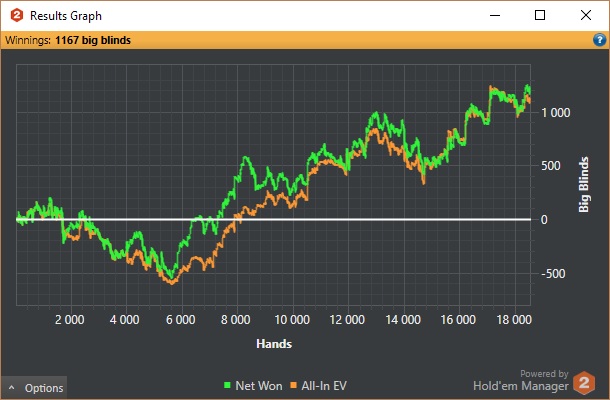Toggle the All-In EV orange legend swatch
The image size is (610, 400).
293,385
